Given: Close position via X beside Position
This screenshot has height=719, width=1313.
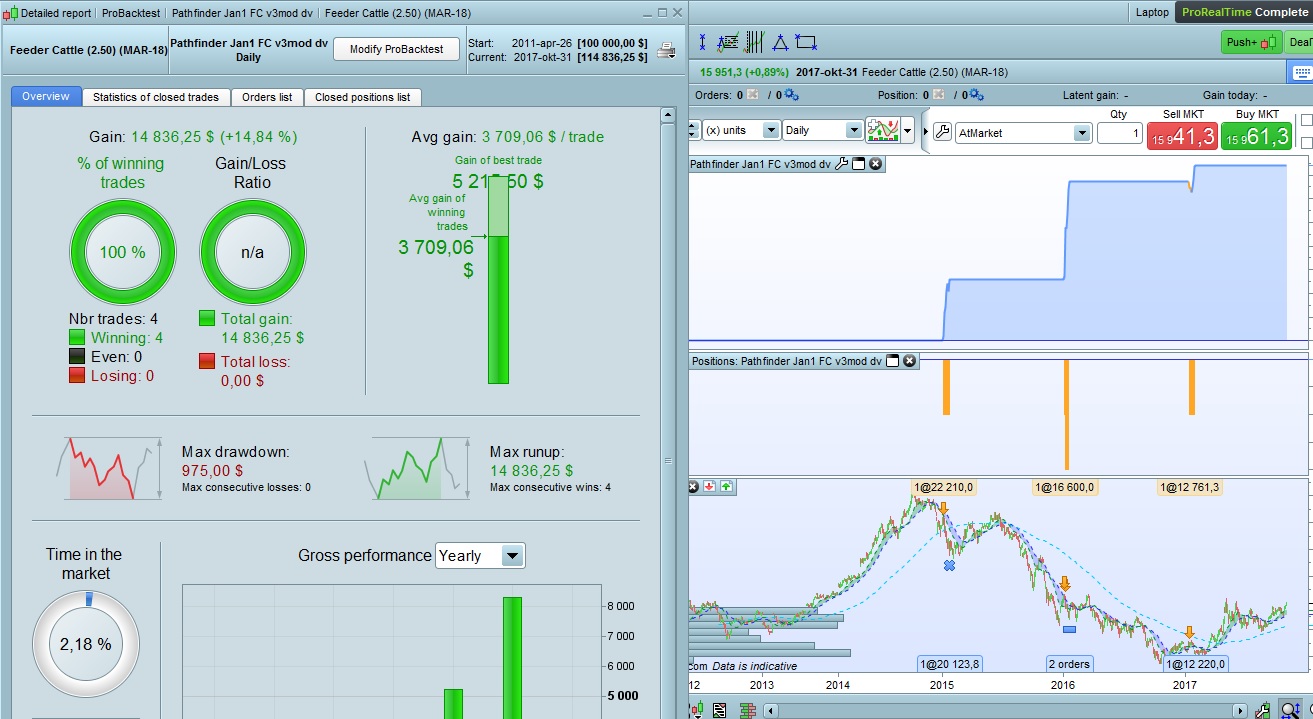Looking at the screenshot, I should click(x=938, y=95).
